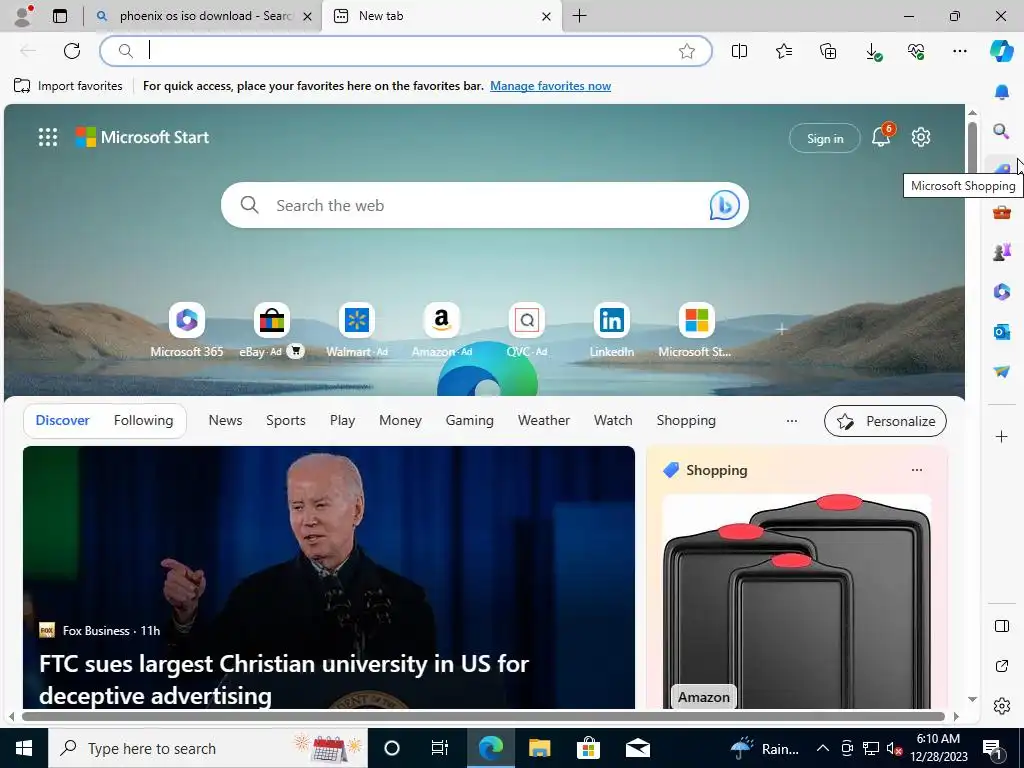Open Microsoft Store from taskbar
The width and height of the screenshot is (1024, 768).
(588, 748)
